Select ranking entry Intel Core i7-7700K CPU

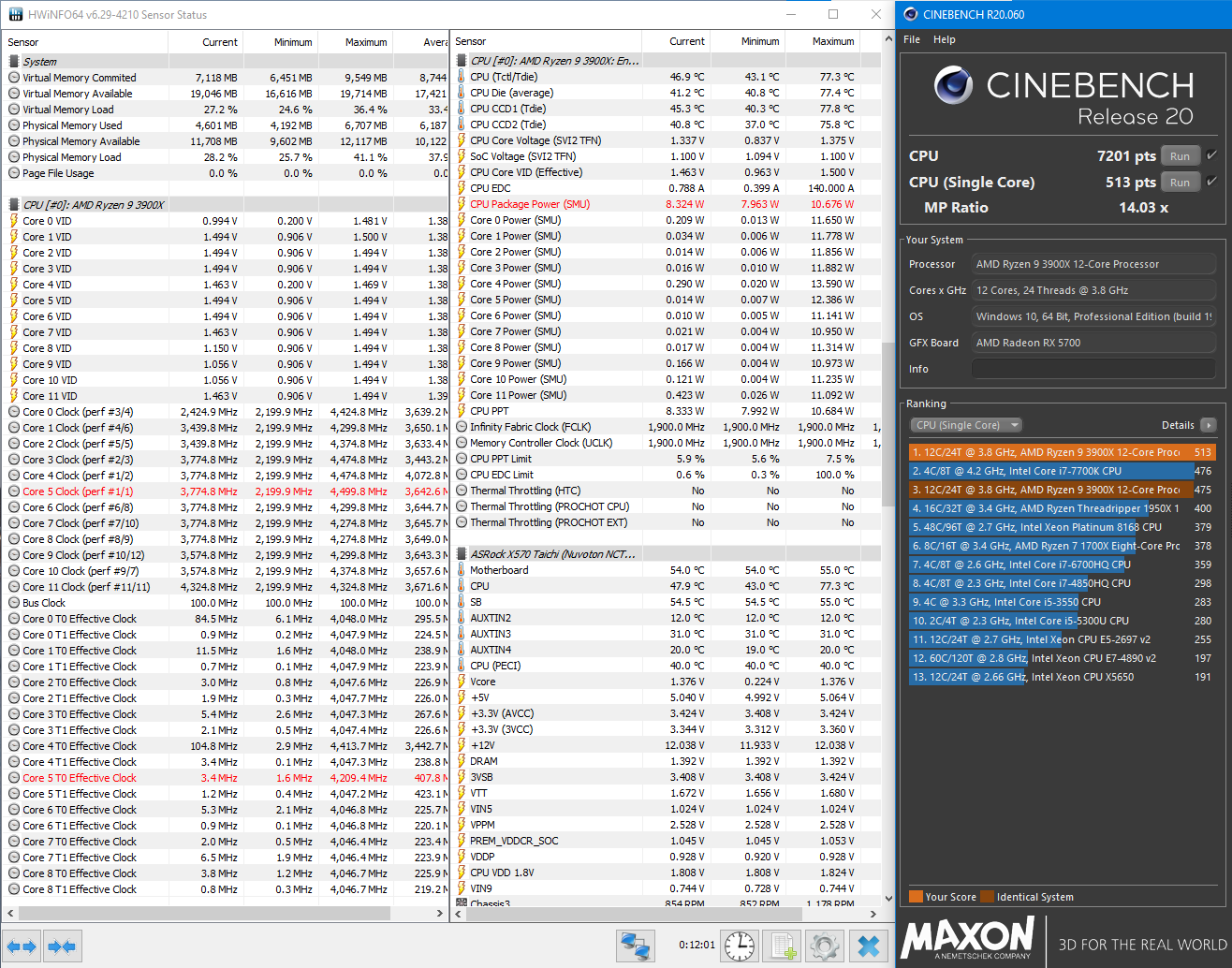pos(1063,471)
